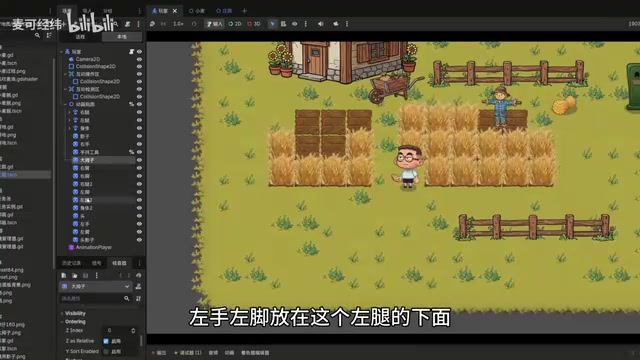Toggle the game audio mute speaker icon
The width and height of the screenshot is (640, 360).
[321, 24]
